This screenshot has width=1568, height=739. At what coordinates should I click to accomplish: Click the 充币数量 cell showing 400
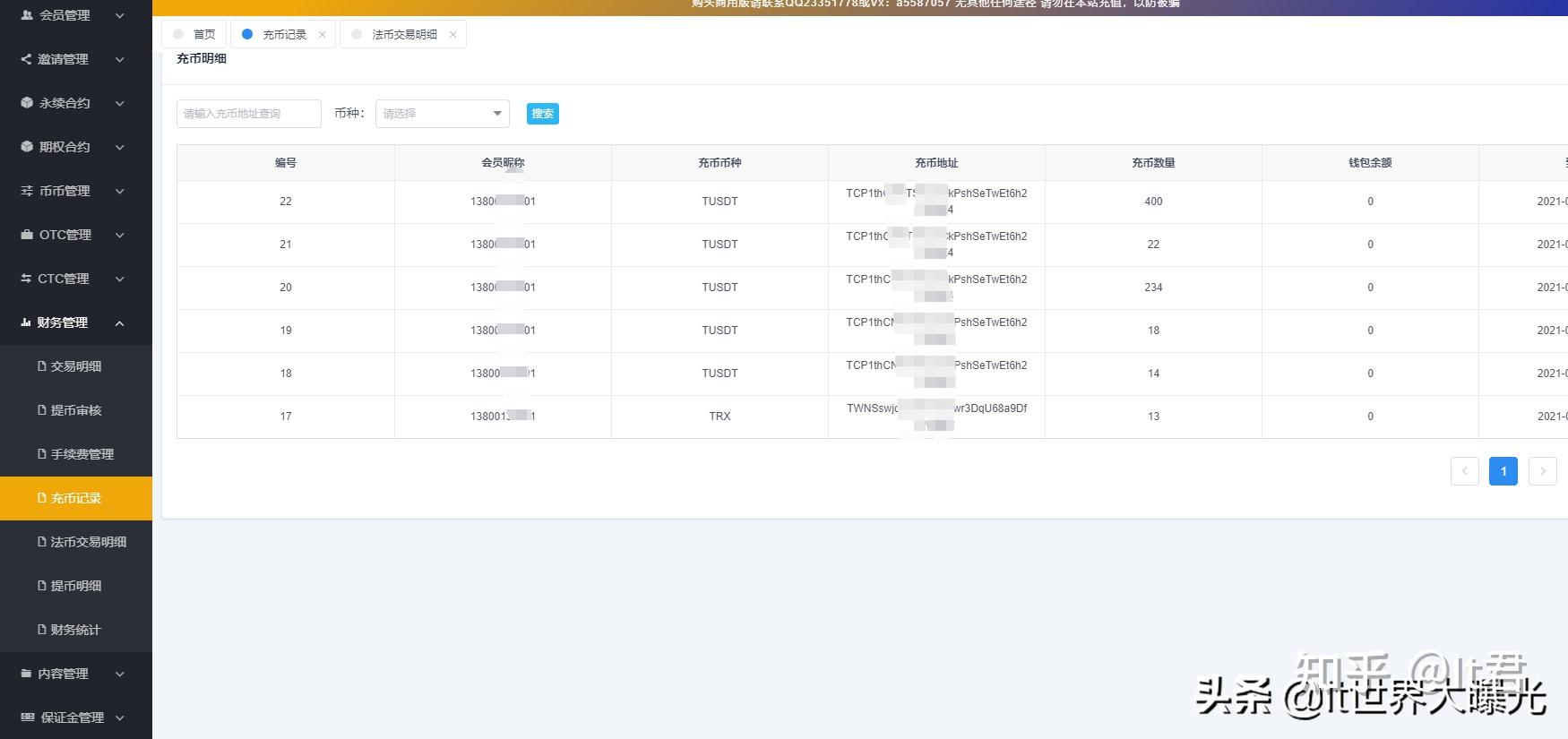1153,202
